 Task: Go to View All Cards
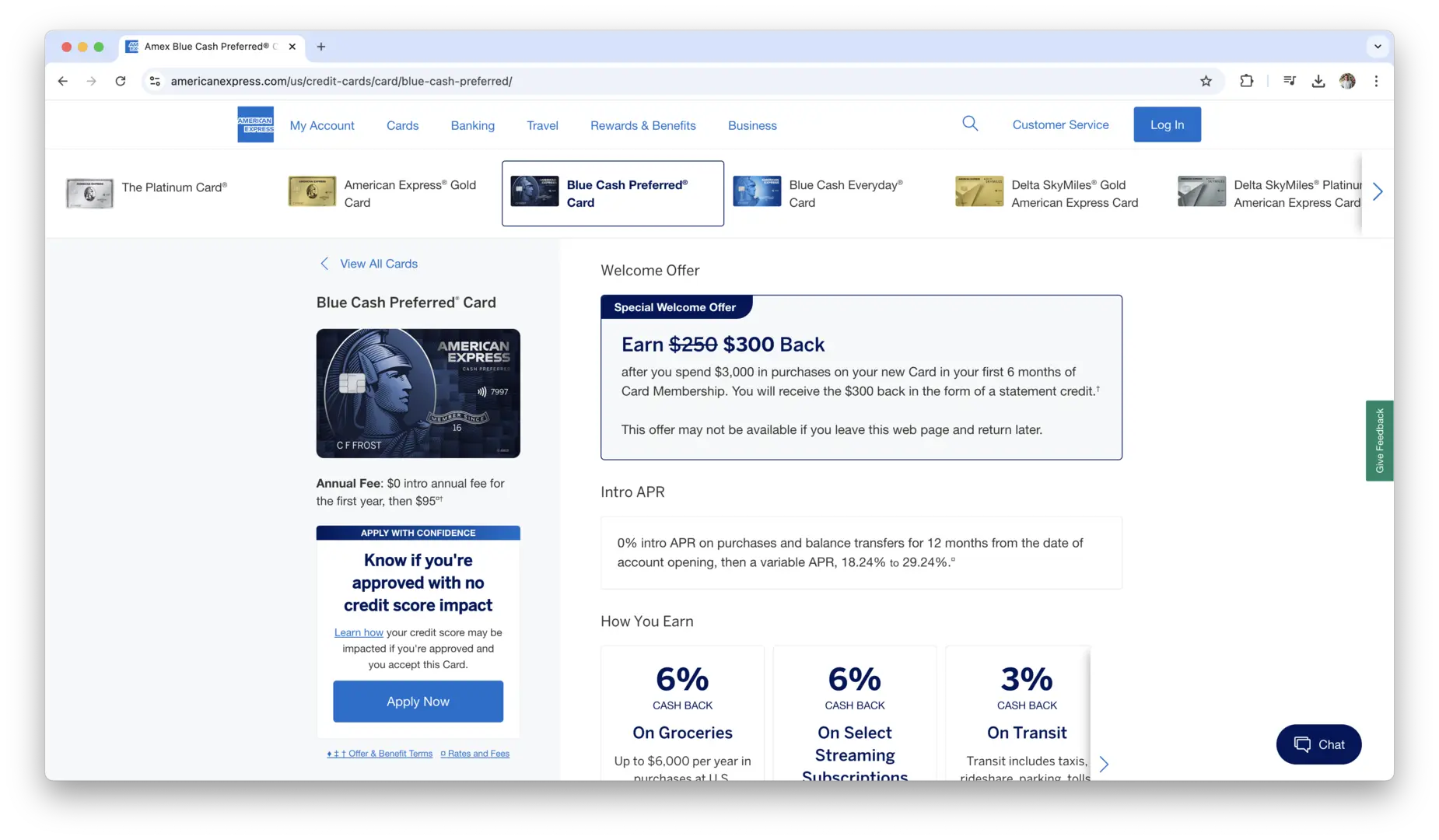pyautogui.click(x=369, y=264)
